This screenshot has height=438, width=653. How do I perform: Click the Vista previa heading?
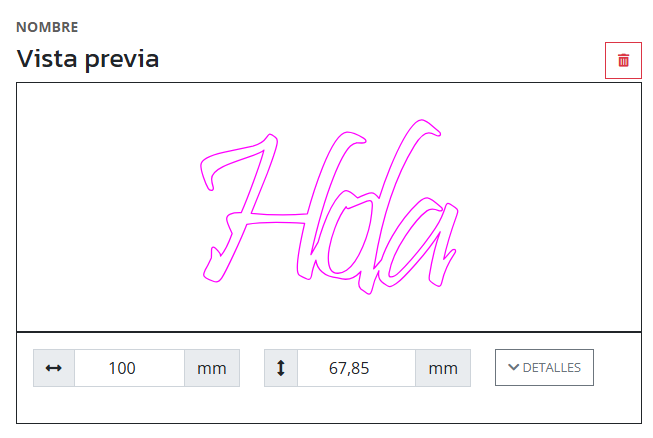[x=88, y=59]
